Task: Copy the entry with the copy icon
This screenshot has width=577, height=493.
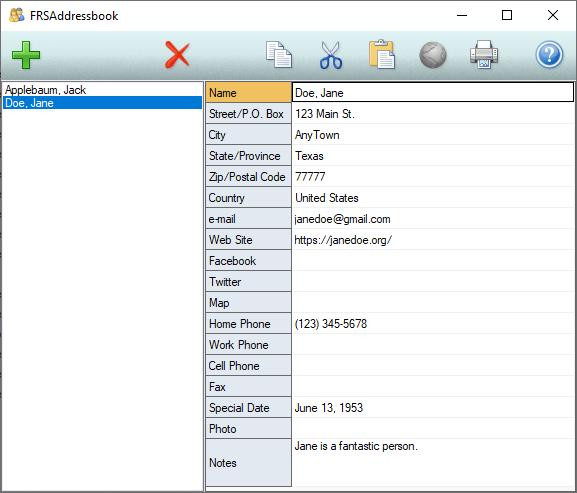Action: click(279, 55)
